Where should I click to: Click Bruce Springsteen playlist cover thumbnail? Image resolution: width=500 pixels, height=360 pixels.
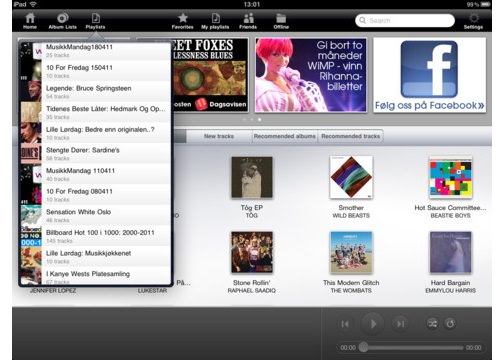pos(31,92)
